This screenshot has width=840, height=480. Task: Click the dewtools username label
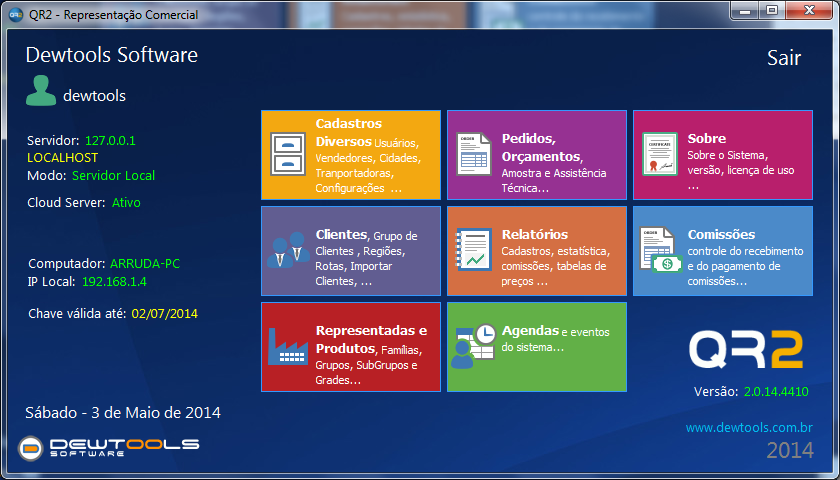click(94, 96)
